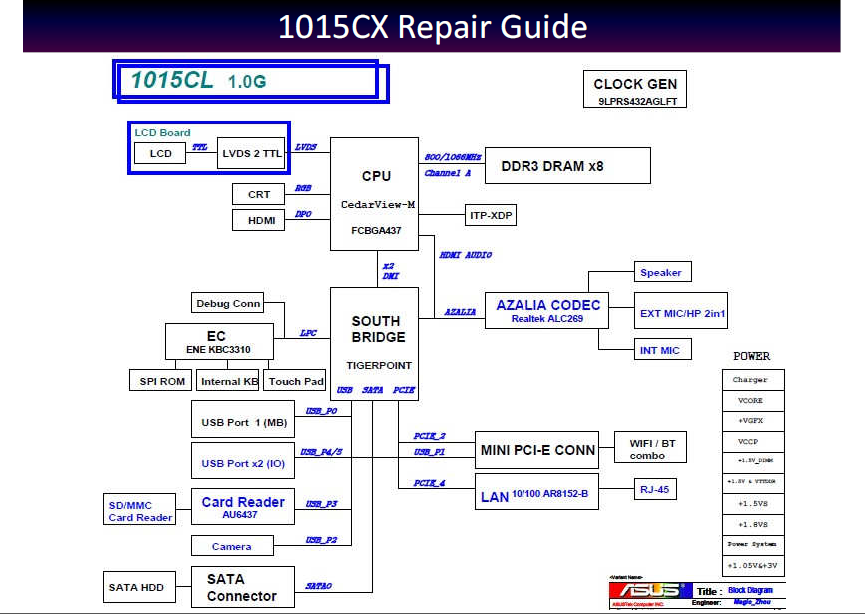Screen dimensions: 865x614
Task: Click the 'LVDS 2 TTL' block
Action: 252,153
